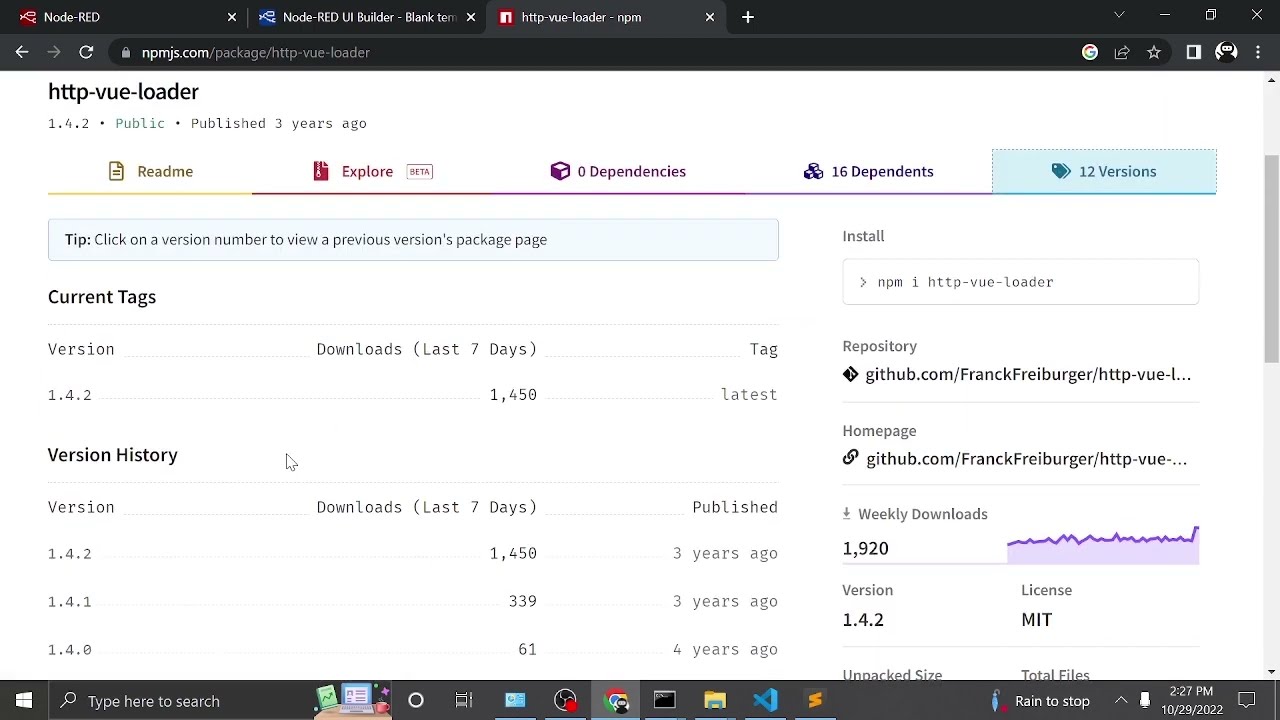Open the terminal app in taskbar

(x=665, y=700)
